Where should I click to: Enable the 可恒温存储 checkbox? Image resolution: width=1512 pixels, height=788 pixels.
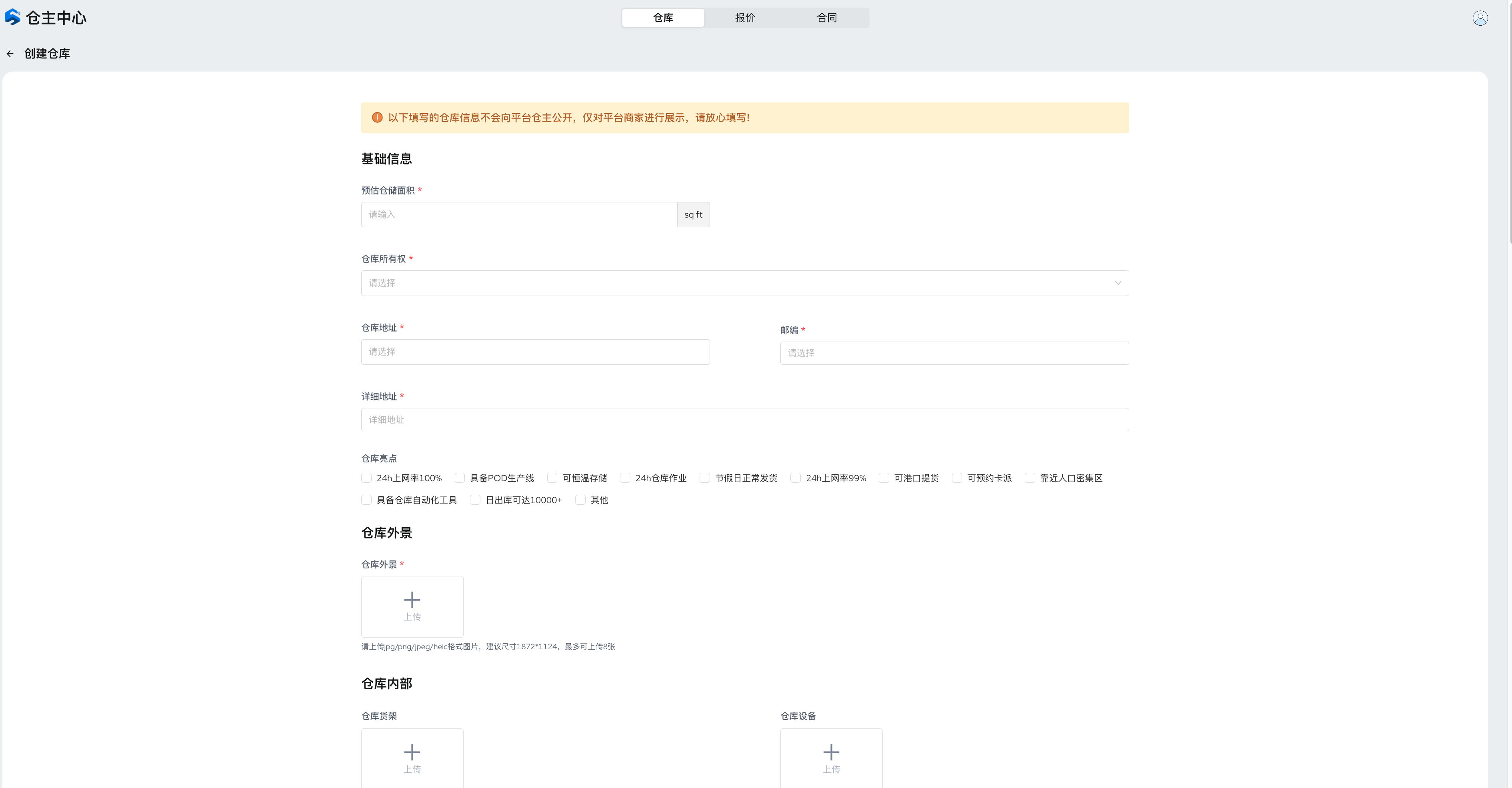552,478
